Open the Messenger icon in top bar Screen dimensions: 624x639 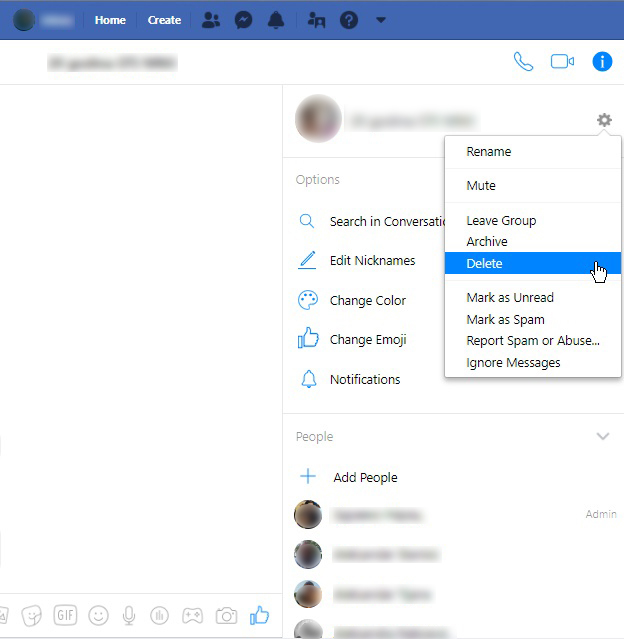click(243, 20)
